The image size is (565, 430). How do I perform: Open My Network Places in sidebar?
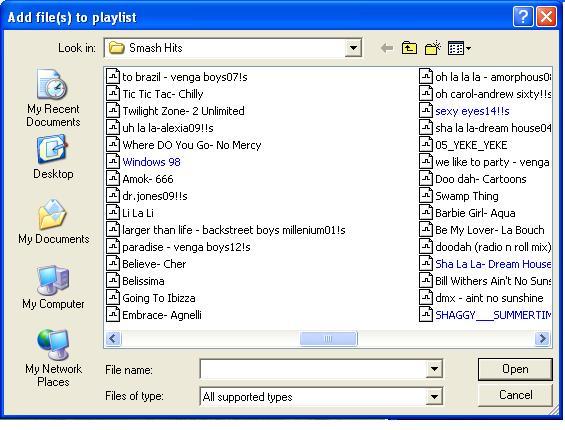[x=53, y=358]
